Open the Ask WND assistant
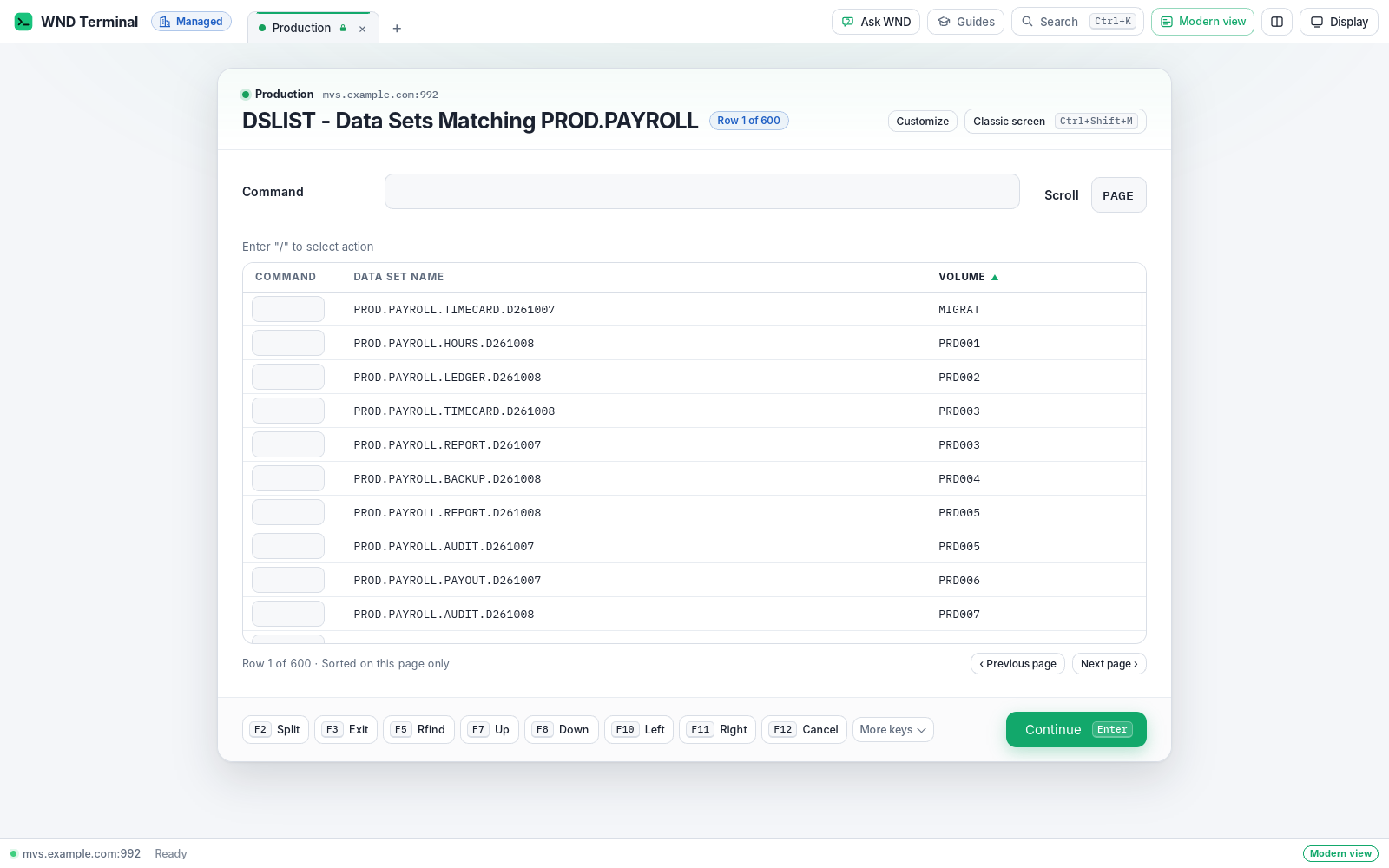The image size is (1389, 868). pyautogui.click(x=876, y=22)
